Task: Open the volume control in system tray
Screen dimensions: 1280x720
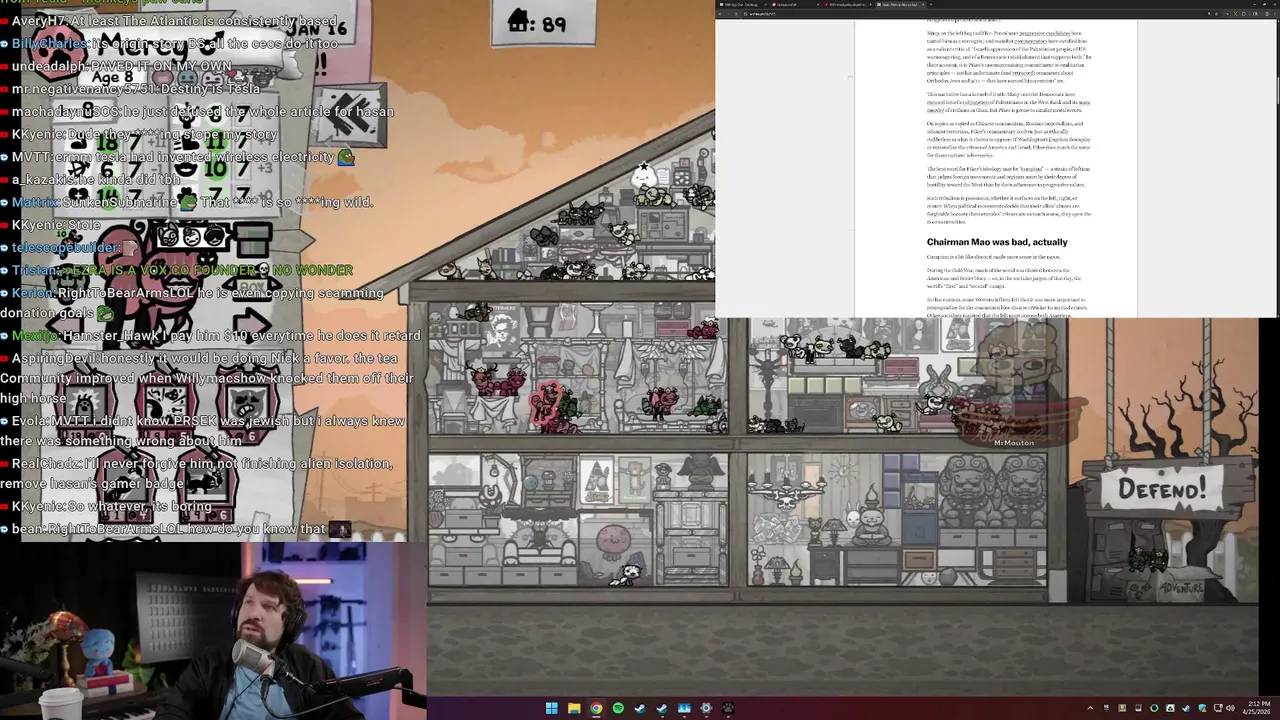Action: [x=1229, y=708]
